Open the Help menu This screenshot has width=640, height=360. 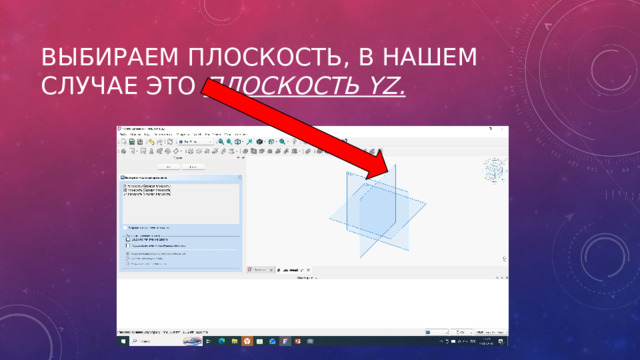pyautogui.click(x=240, y=134)
